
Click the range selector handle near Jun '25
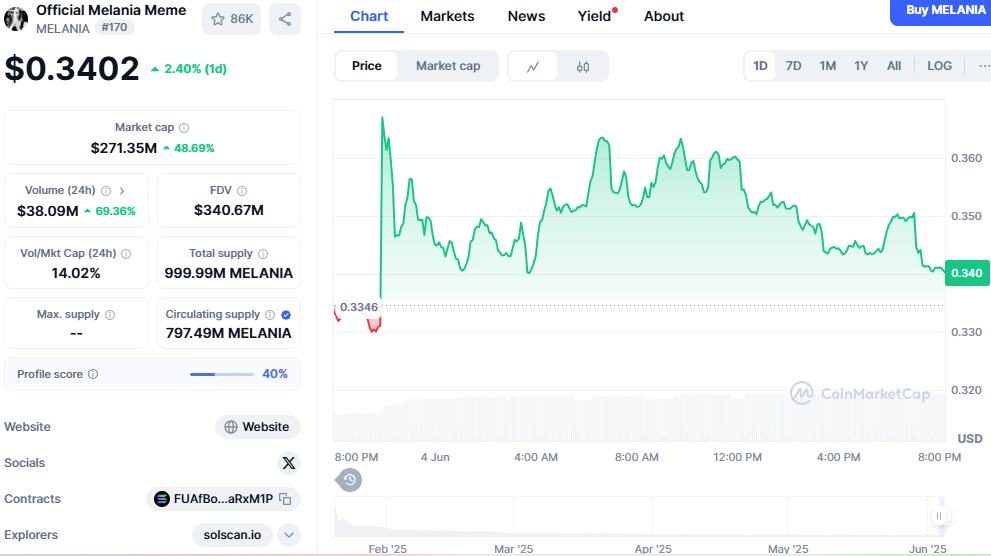(x=939, y=516)
